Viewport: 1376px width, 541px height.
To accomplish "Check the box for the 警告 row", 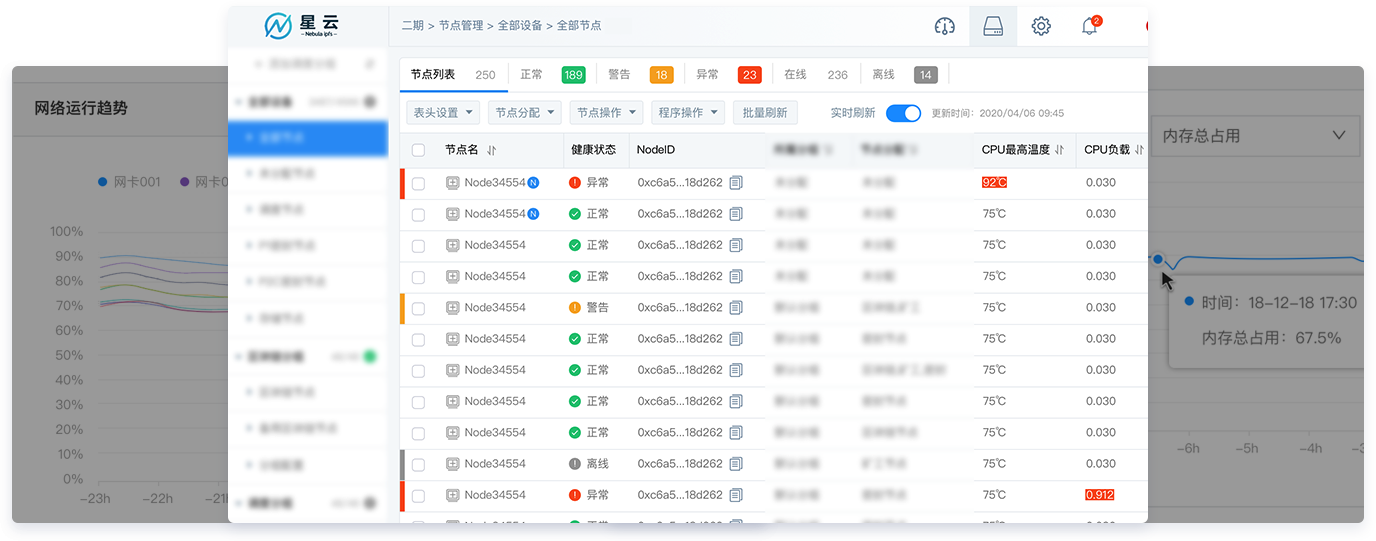I will (x=418, y=309).
